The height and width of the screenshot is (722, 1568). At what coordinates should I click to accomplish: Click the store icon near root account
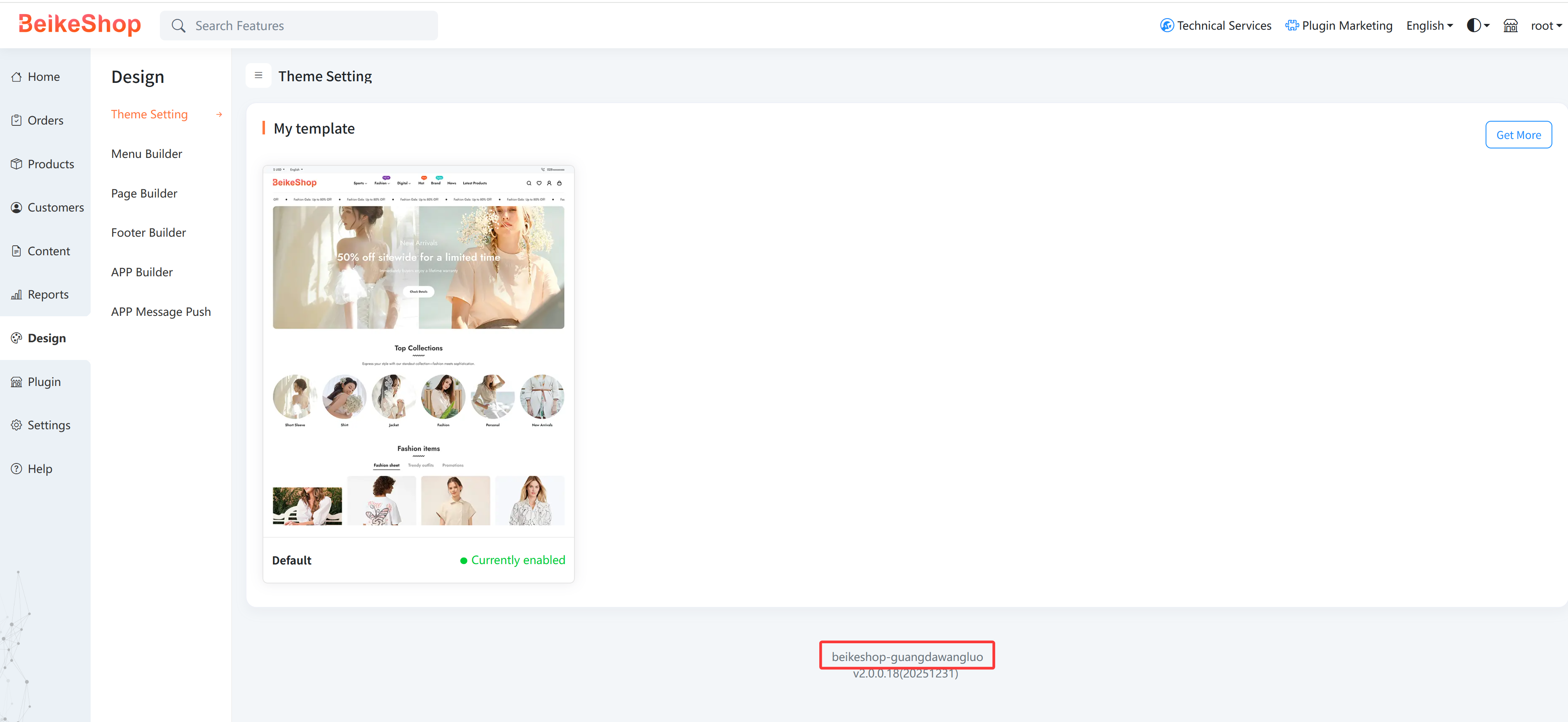point(1510,25)
